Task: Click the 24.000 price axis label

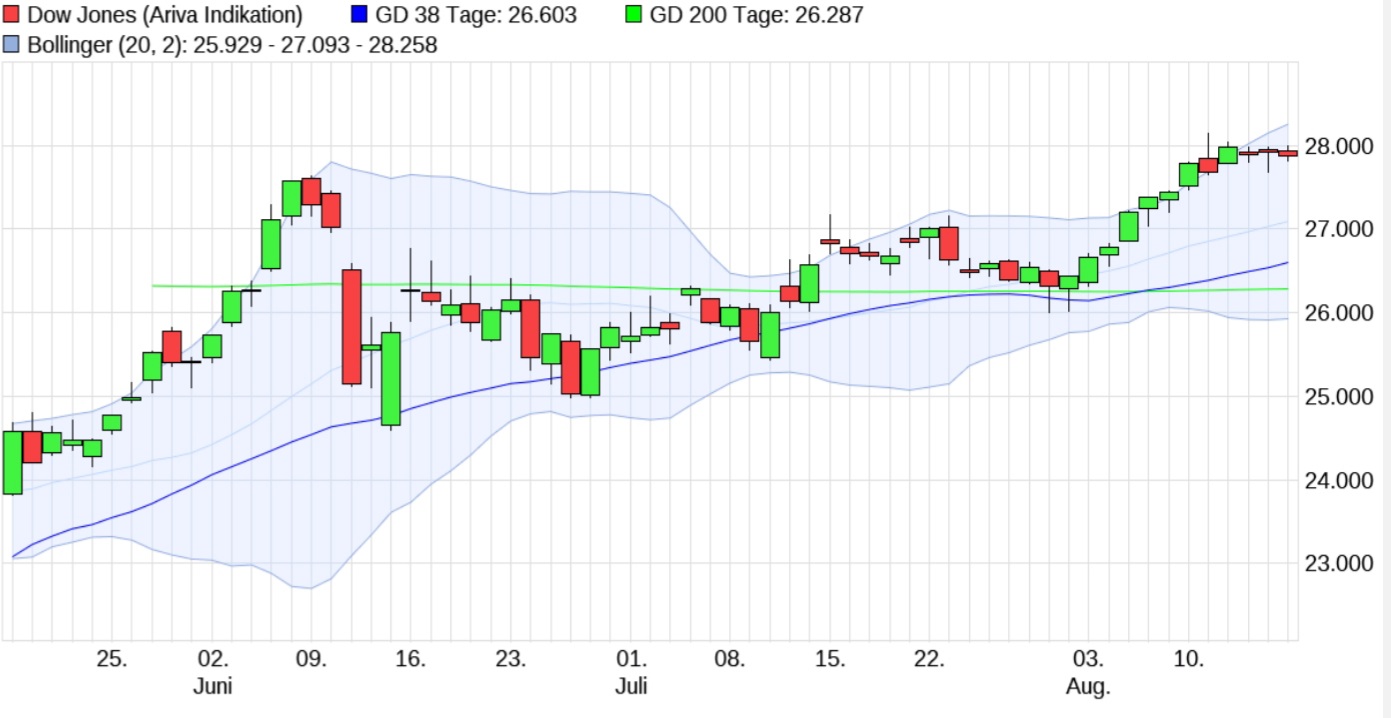Action: [x=1338, y=480]
